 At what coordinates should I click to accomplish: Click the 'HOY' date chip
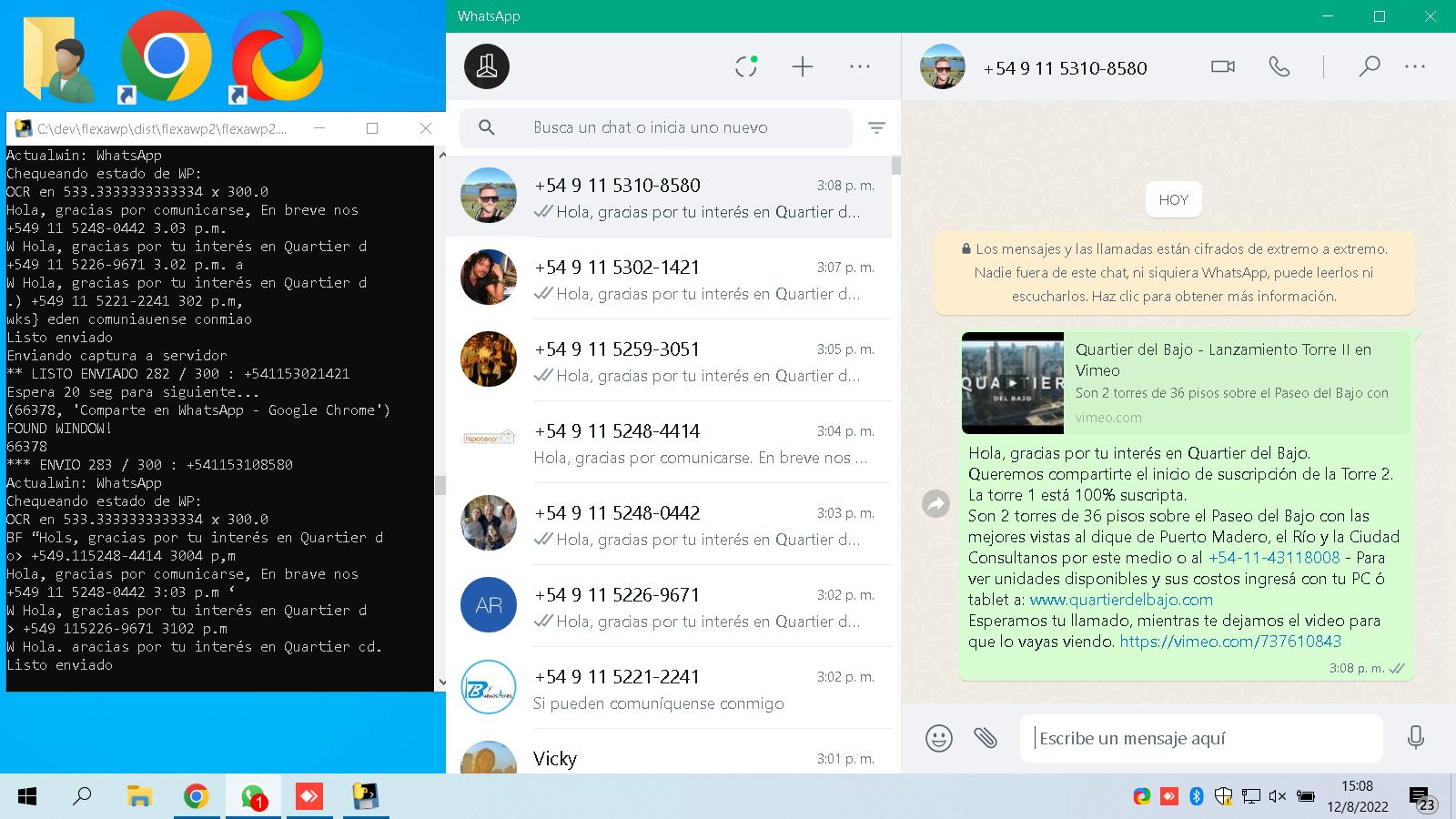[x=1173, y=200]
